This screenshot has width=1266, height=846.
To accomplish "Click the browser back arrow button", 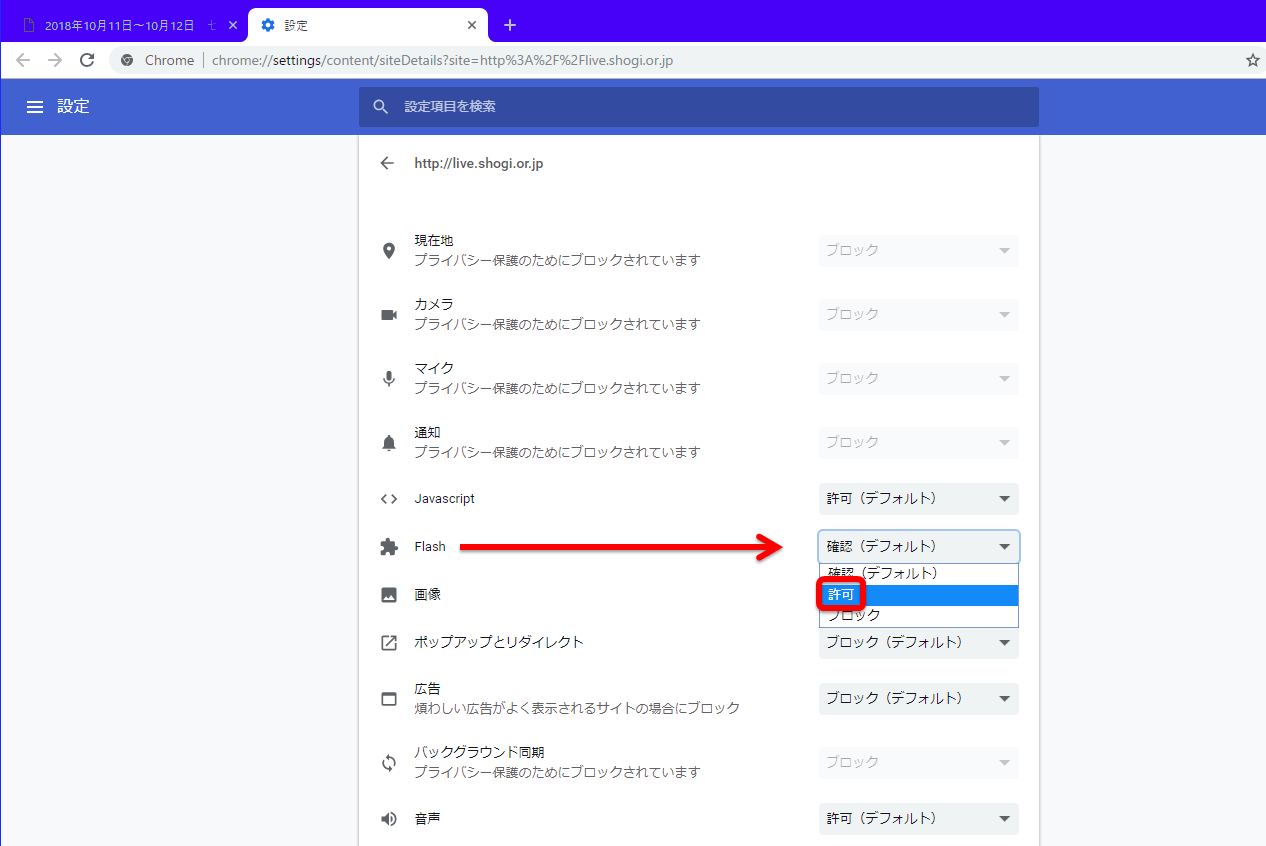I will coord(23,60).
